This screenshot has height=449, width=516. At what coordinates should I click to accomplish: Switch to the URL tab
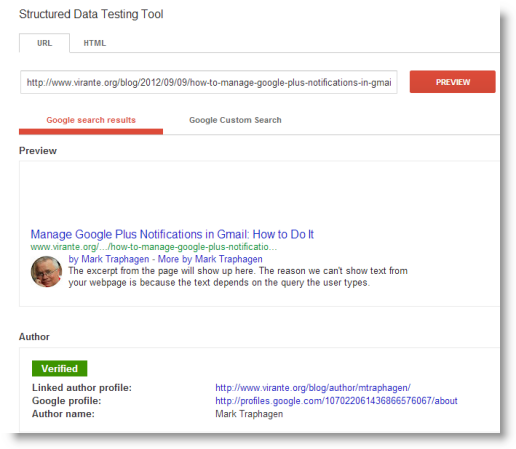[x=44, y=43]
